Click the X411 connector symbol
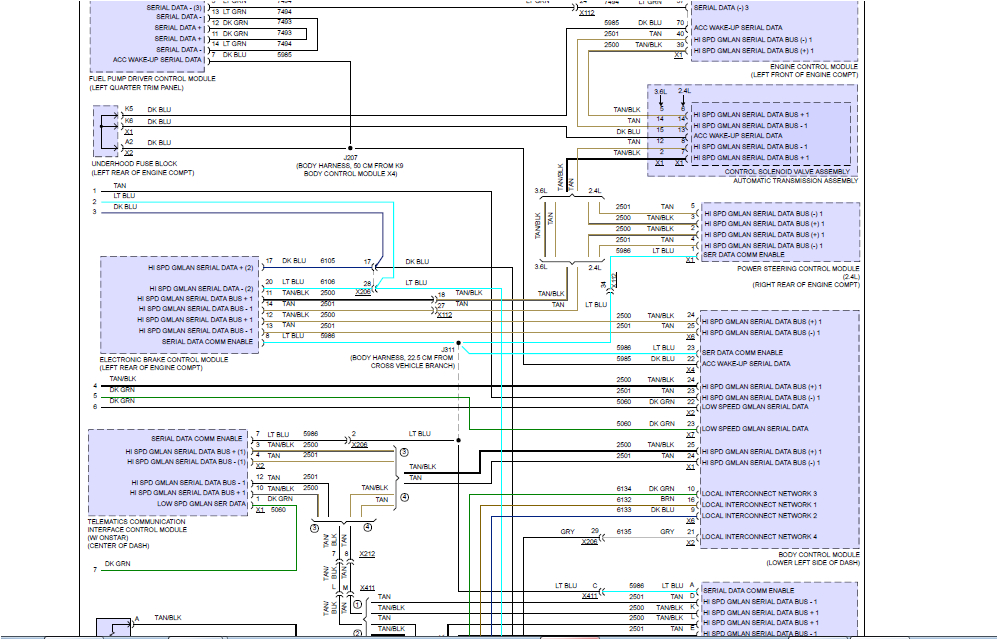The width and height of the screenshot is (998, 640). coord(367,587)
